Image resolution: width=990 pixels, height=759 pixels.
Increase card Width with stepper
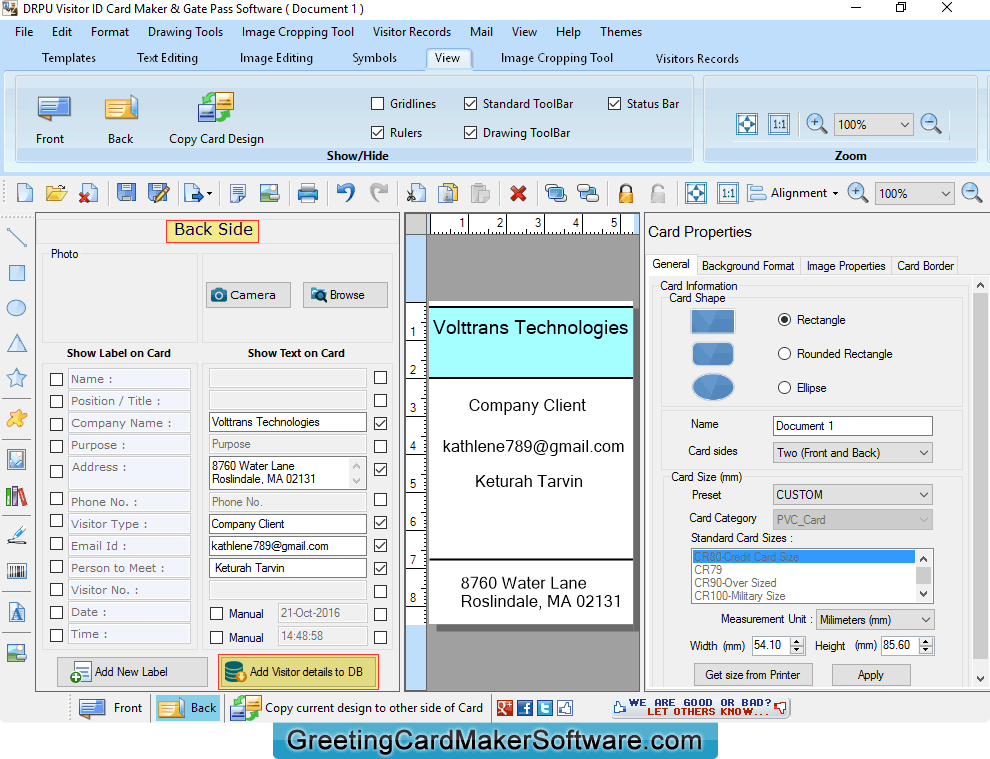[797, 642]
